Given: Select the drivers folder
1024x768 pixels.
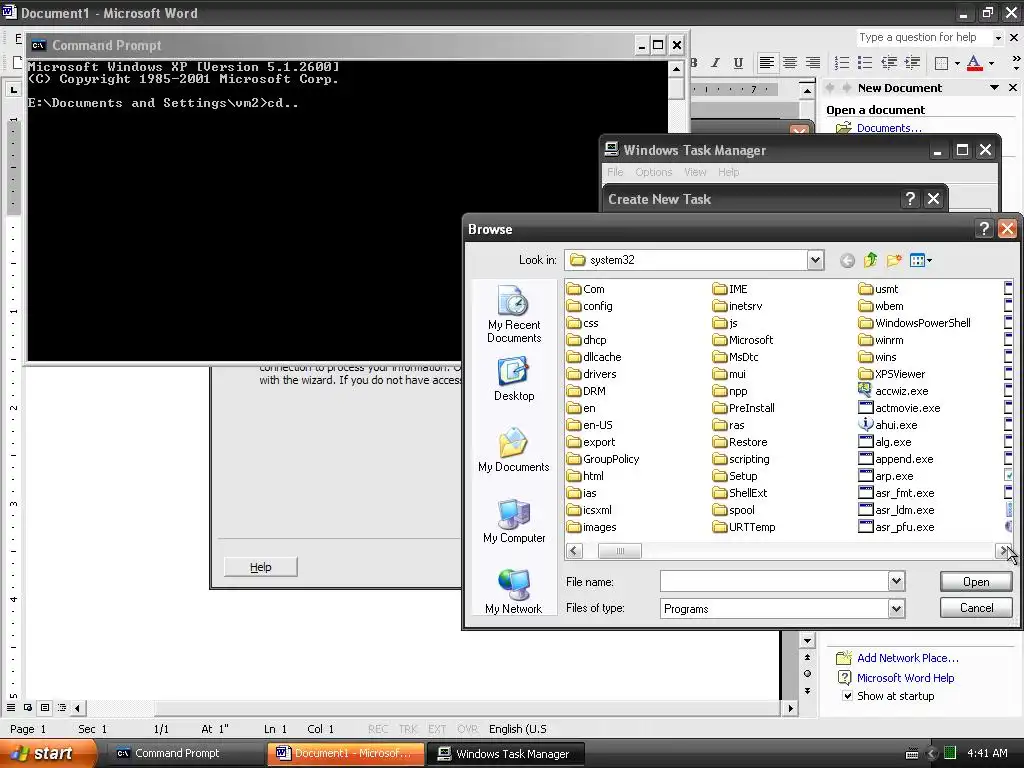Looking at the screenshot, I should click(592, 374).
